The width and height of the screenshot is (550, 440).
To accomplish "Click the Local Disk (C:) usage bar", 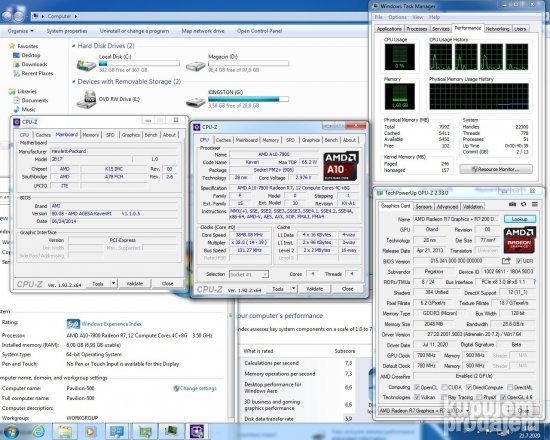I will tap(139, 63).
